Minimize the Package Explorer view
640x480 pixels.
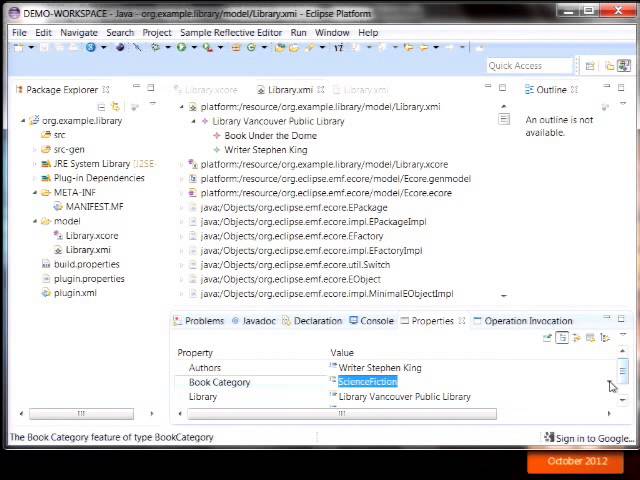click(x=137, y=86)
